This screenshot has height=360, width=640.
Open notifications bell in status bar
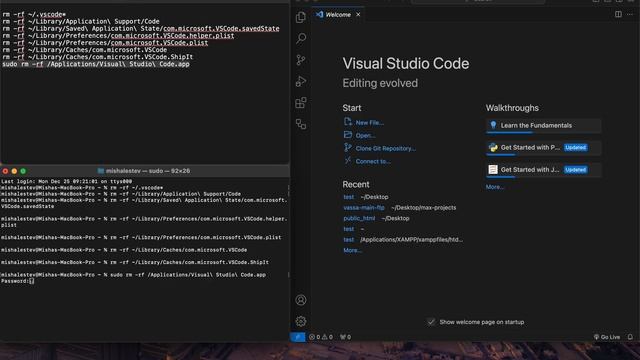tap(630, 337)
